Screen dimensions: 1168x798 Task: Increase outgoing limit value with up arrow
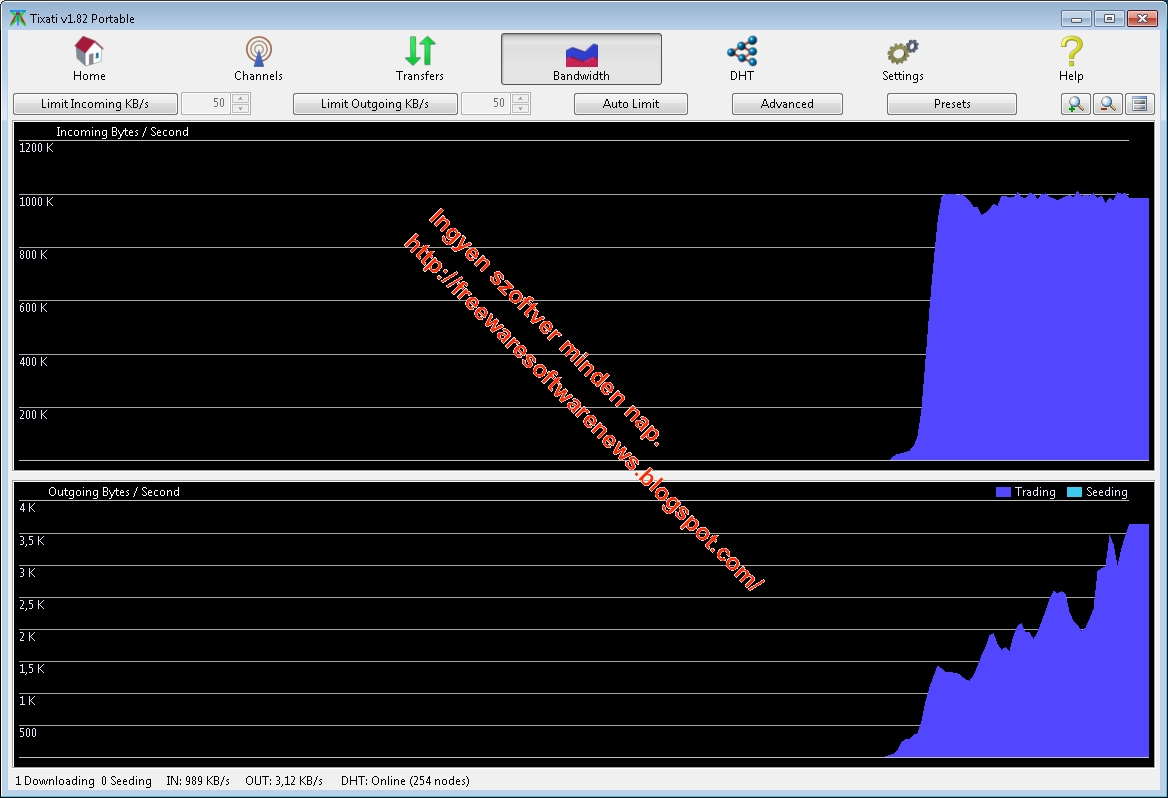click(x=521, y=98)
